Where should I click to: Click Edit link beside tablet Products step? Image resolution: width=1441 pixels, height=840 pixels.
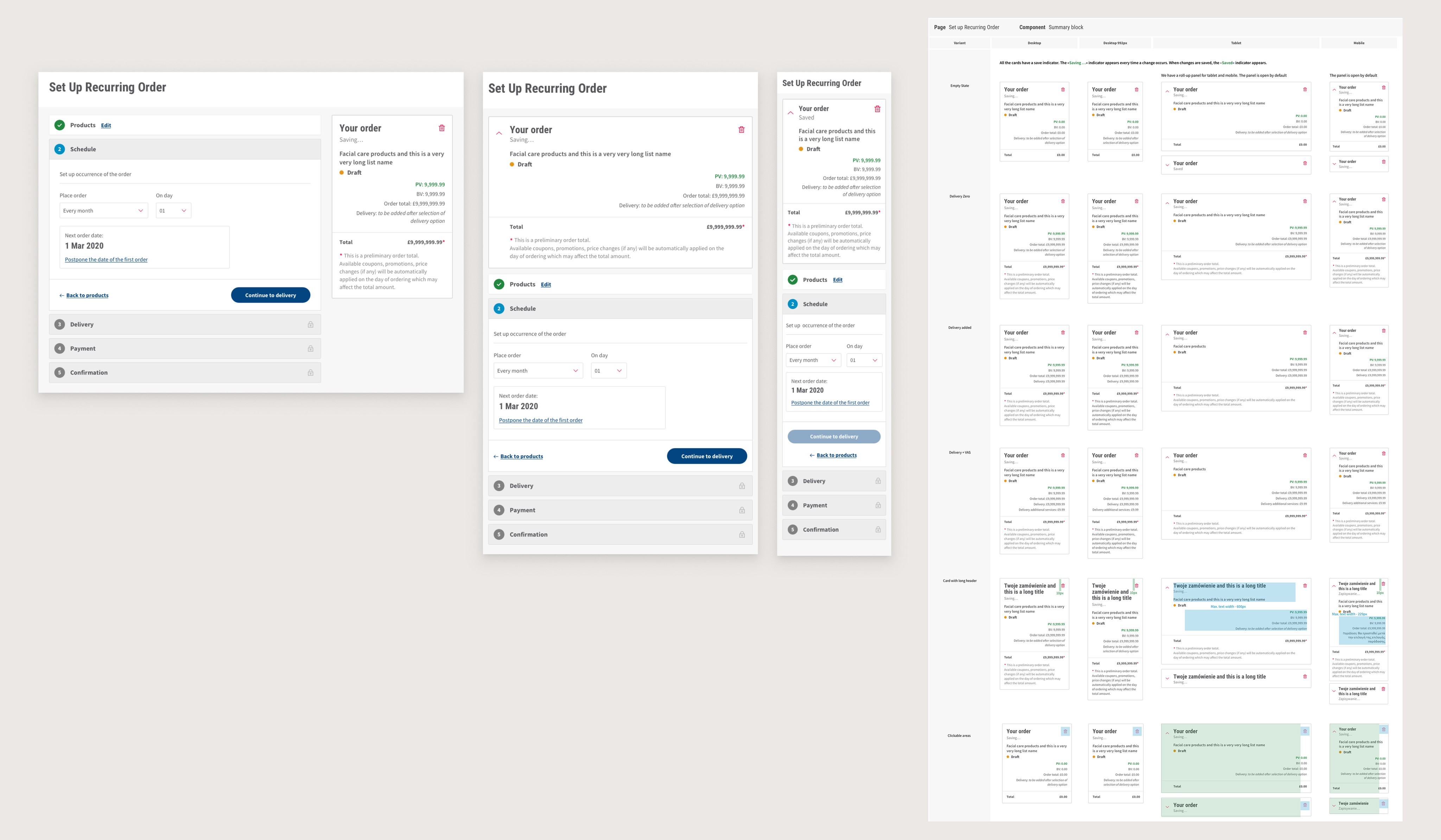[546, 284]
